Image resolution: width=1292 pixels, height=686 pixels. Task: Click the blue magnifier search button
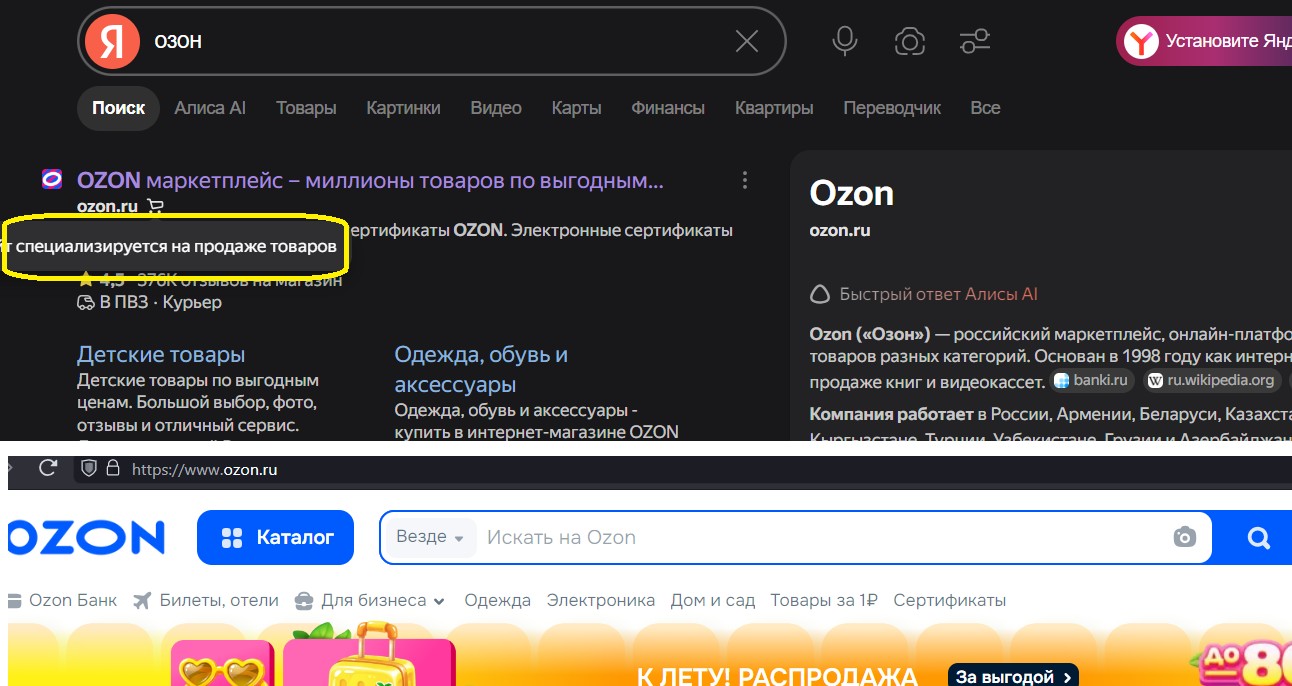pyautogui.click(x=1259, y=538)
